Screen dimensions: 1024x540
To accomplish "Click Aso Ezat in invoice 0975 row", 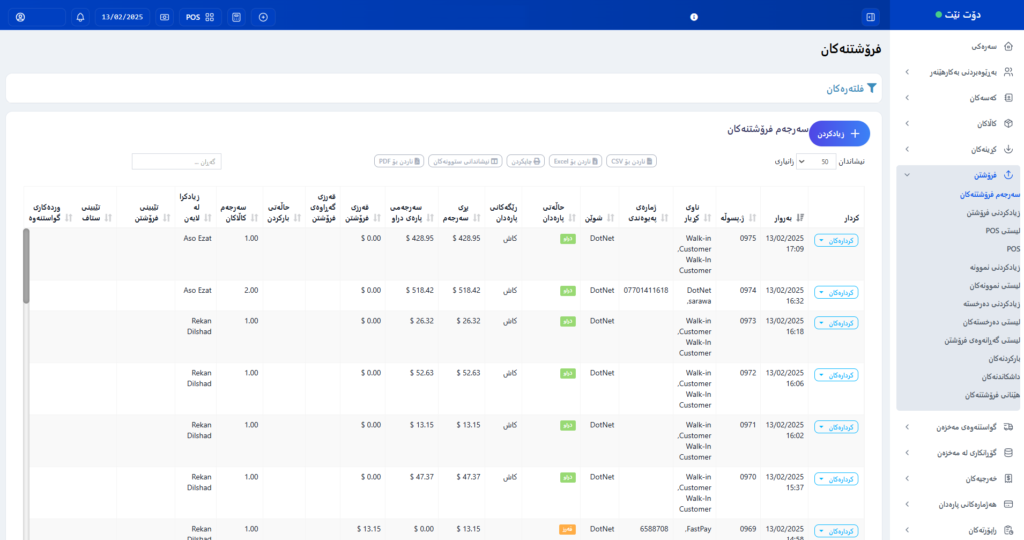I will (x=197, y=238).
